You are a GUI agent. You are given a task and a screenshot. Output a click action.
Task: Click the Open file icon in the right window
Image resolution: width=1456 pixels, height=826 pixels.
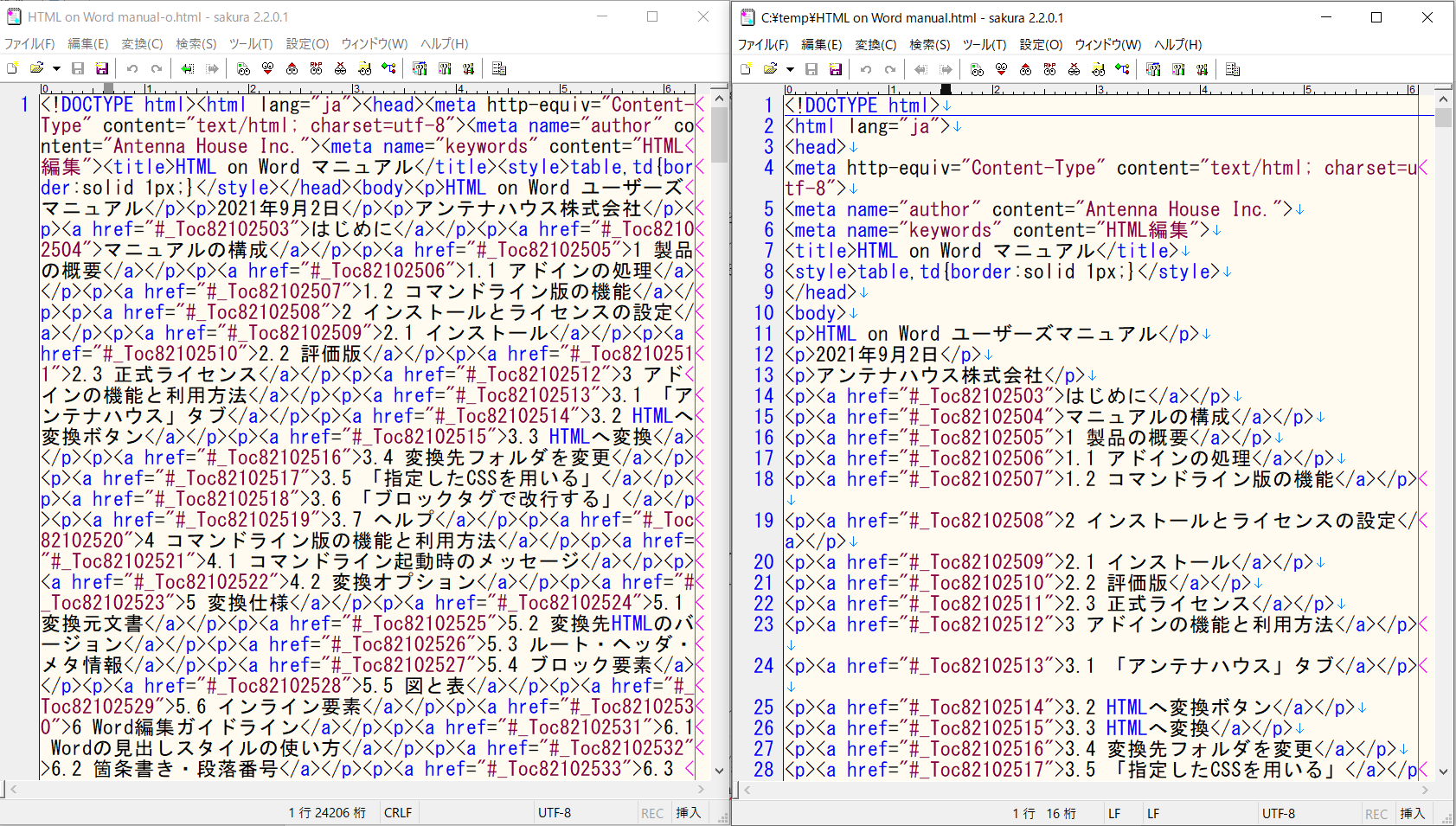pos(770,69)
